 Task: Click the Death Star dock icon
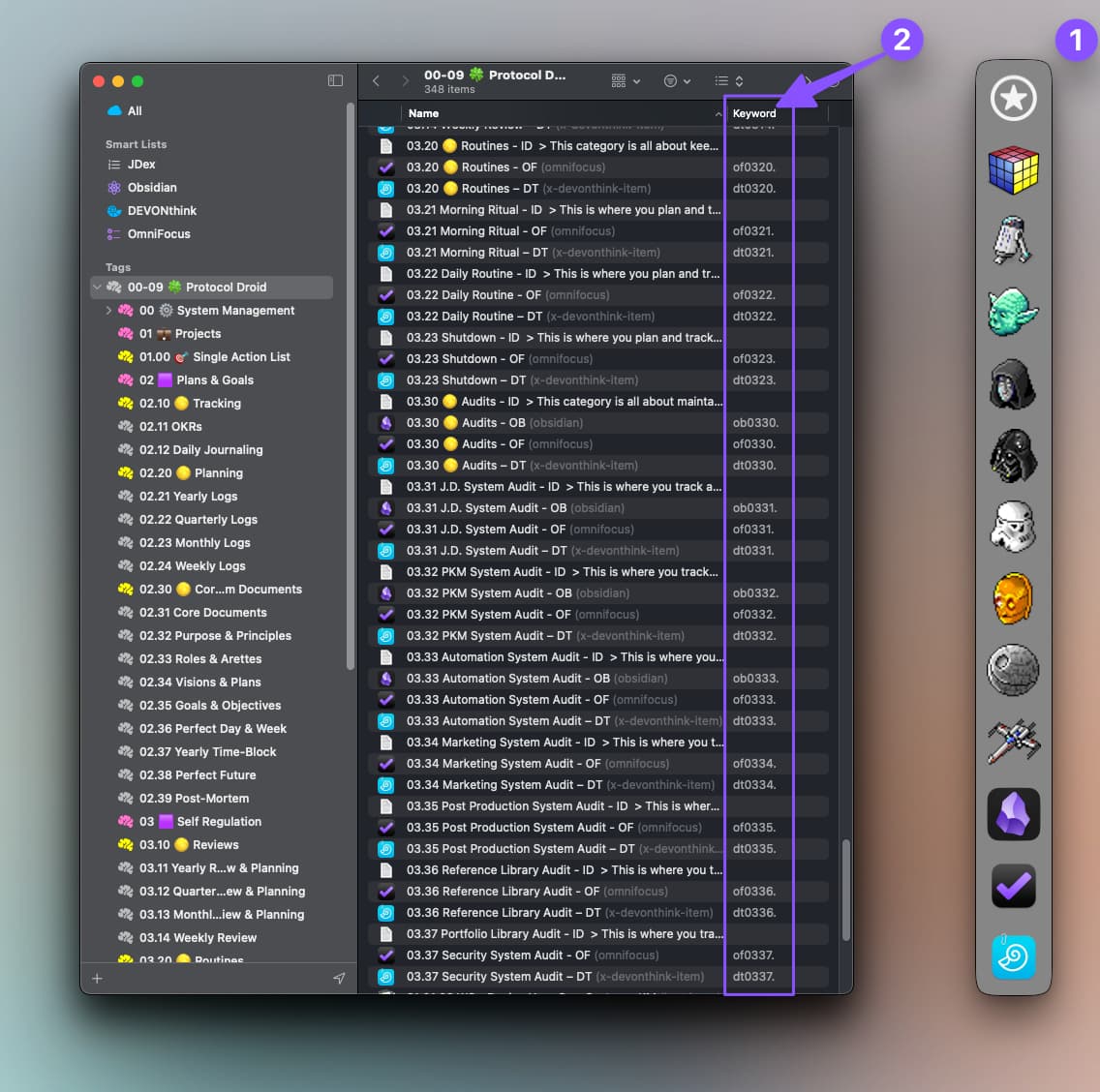(1013, 670)
